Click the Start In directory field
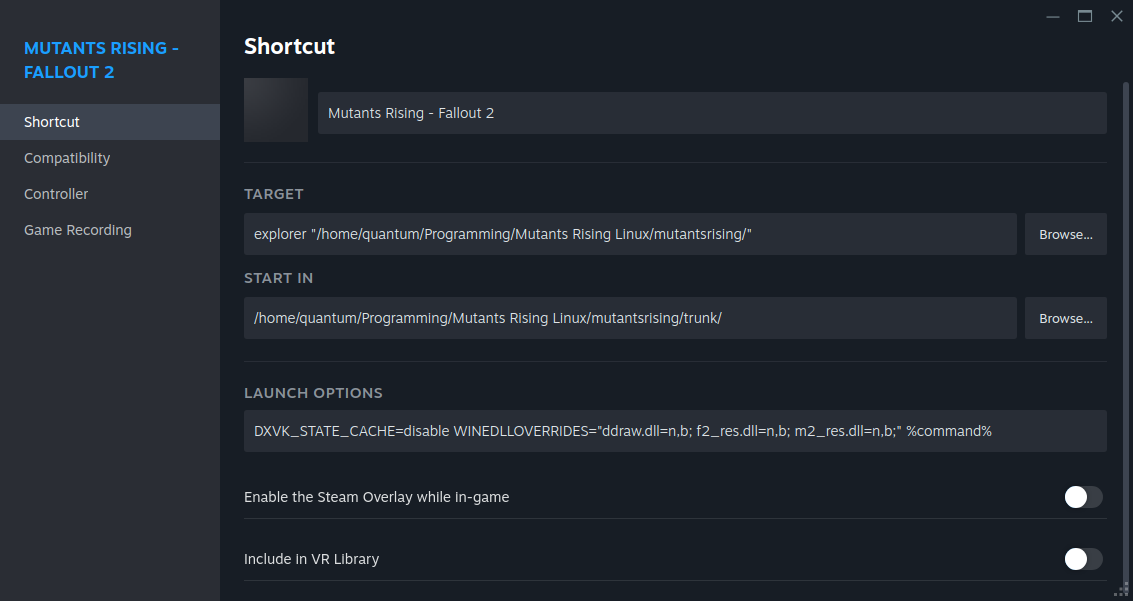 (x=630, y=318)
